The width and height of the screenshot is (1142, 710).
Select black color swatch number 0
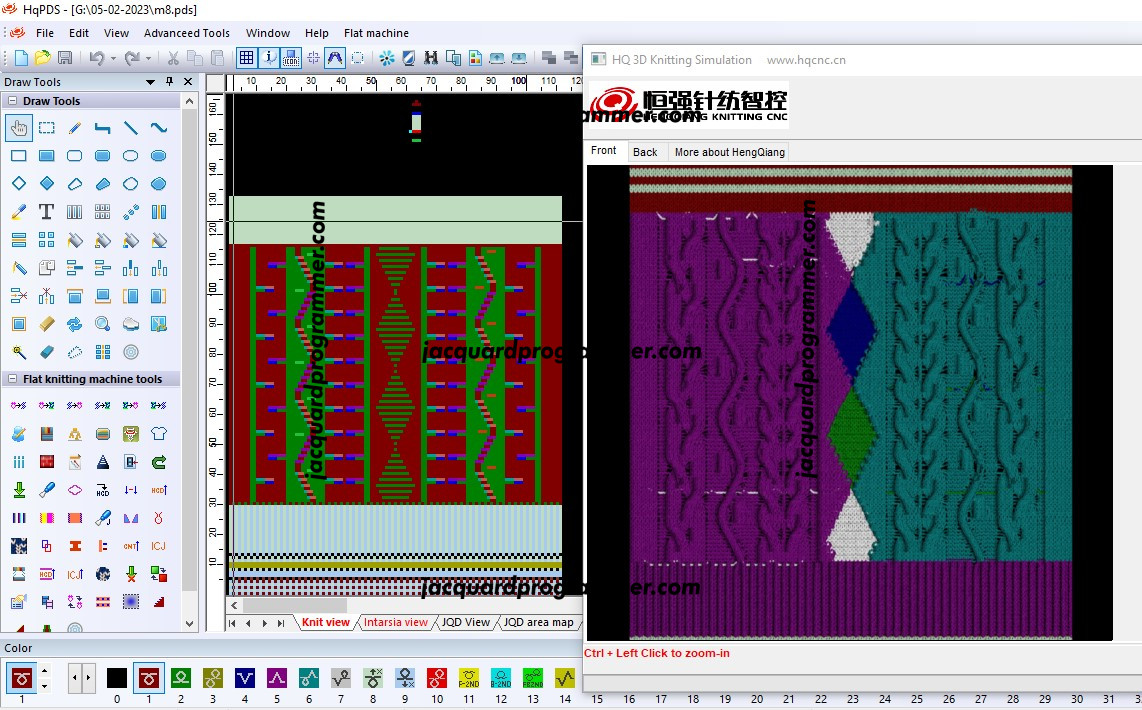pyautogui.click(x=117, y=678)
